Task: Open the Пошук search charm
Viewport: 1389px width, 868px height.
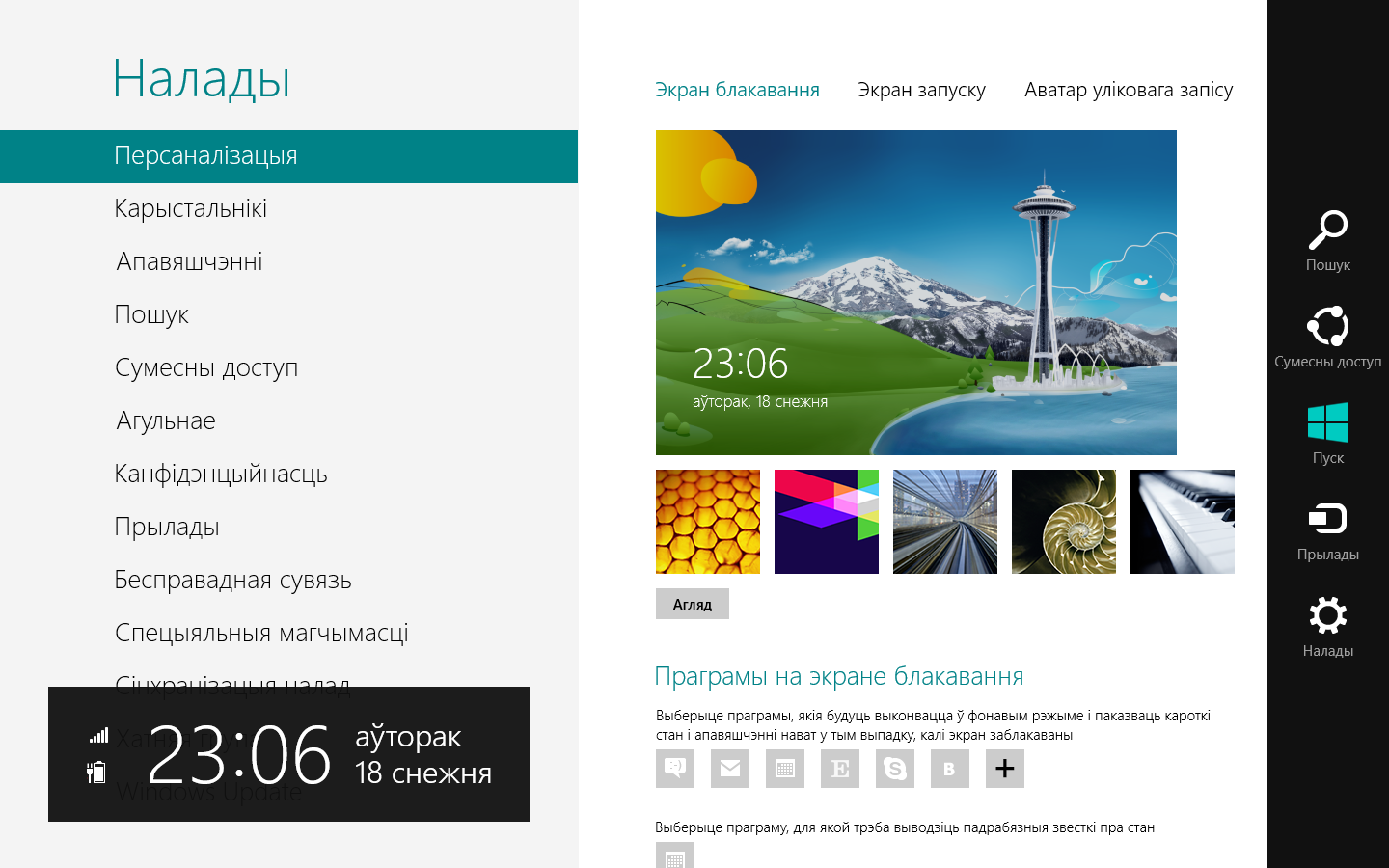Action: pos(1327,241)
